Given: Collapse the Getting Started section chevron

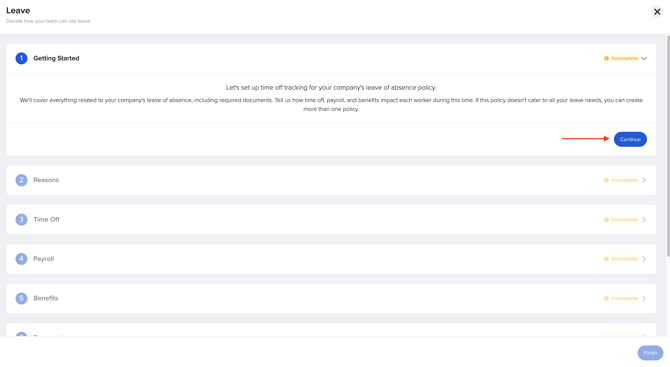Looking at the screenshot, I should tap(644, 58).
